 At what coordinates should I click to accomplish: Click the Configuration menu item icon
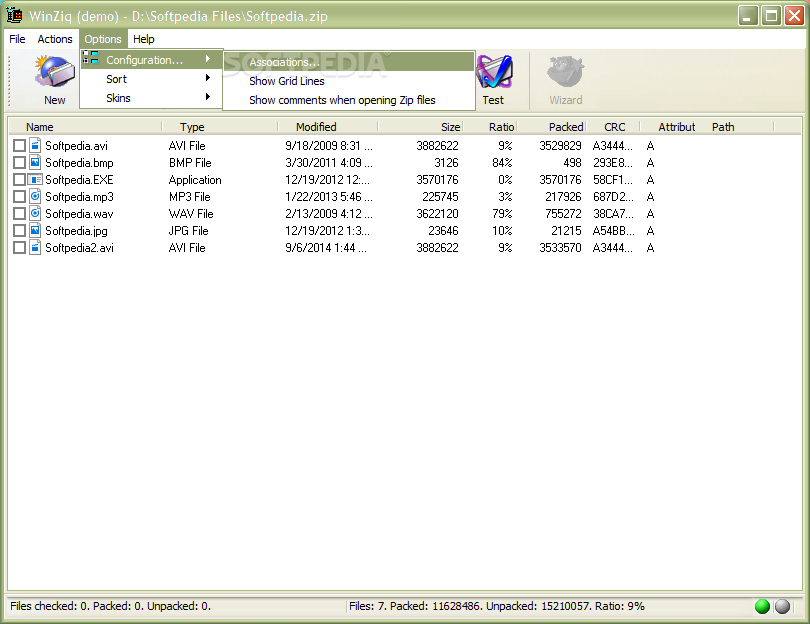91,58
